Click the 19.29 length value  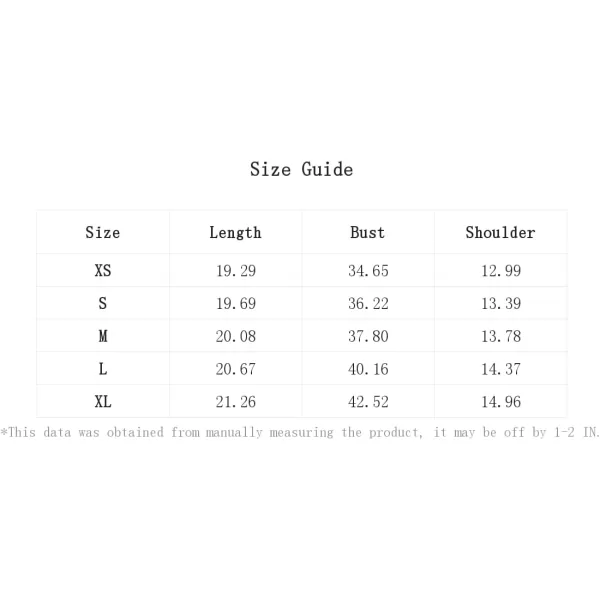coord(235,271)
